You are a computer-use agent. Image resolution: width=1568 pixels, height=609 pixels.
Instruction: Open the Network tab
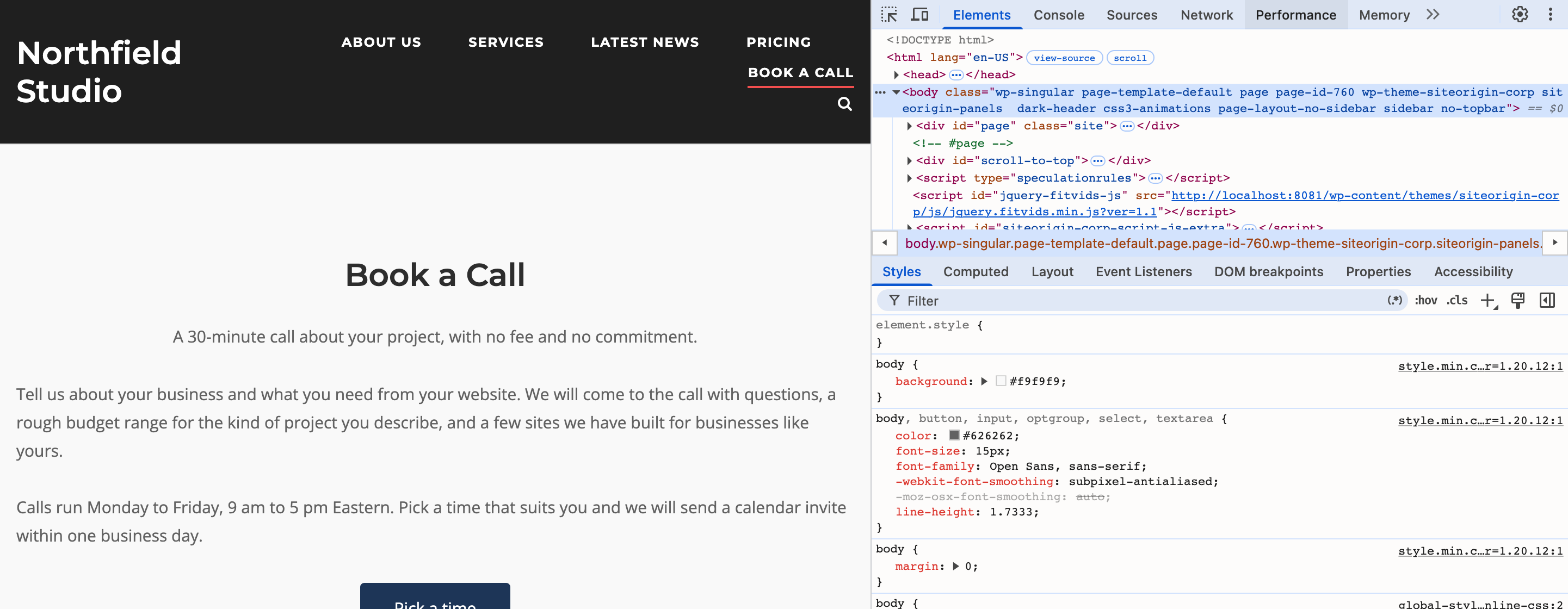1206,15
